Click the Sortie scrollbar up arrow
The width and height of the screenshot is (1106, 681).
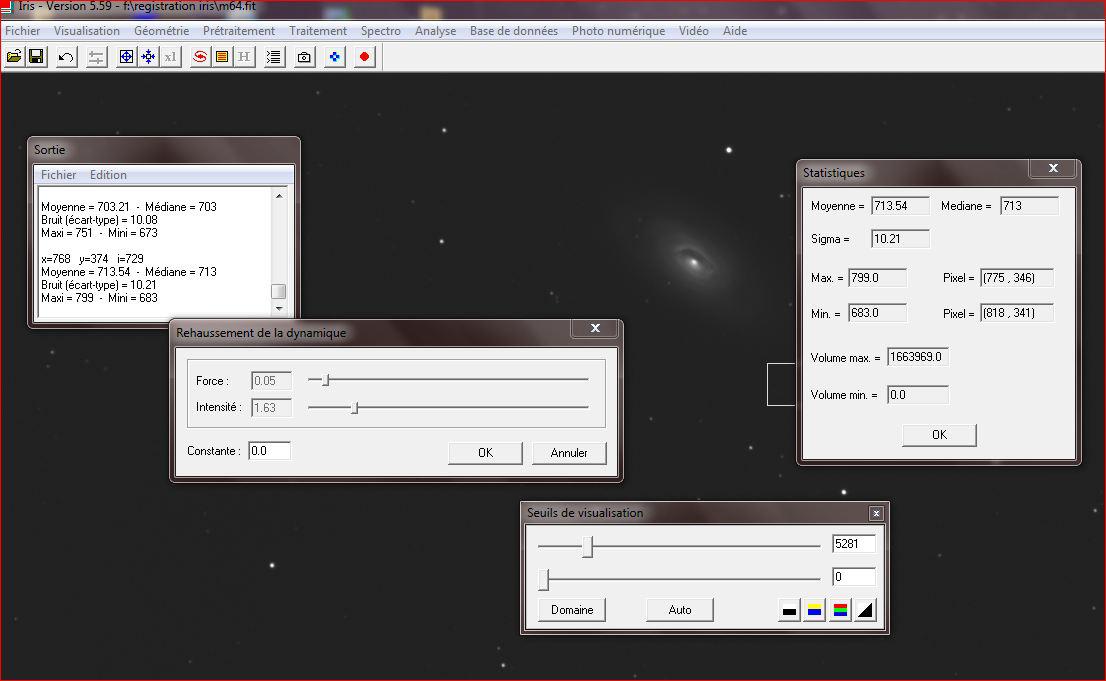[279, 195]
